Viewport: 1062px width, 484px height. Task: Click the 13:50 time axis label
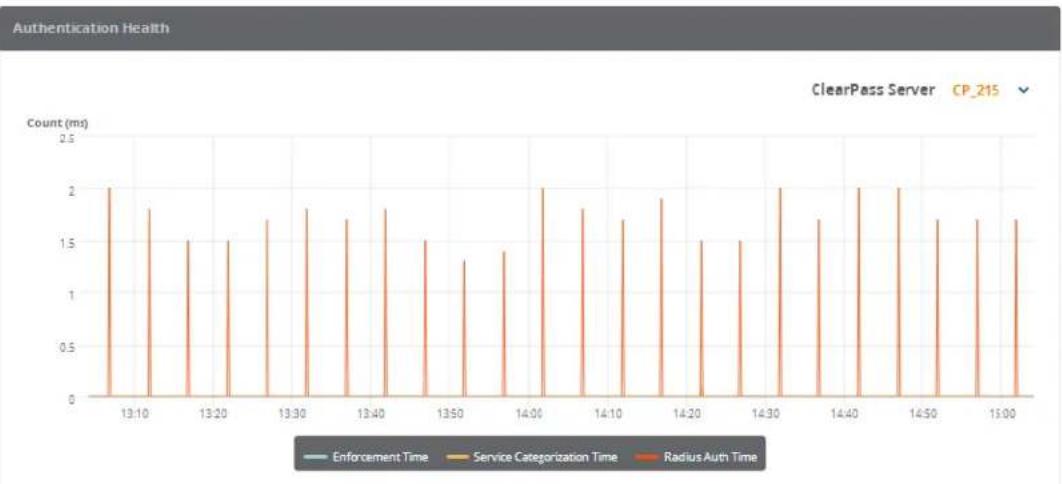pyautogui.click(x=450, y=412)
